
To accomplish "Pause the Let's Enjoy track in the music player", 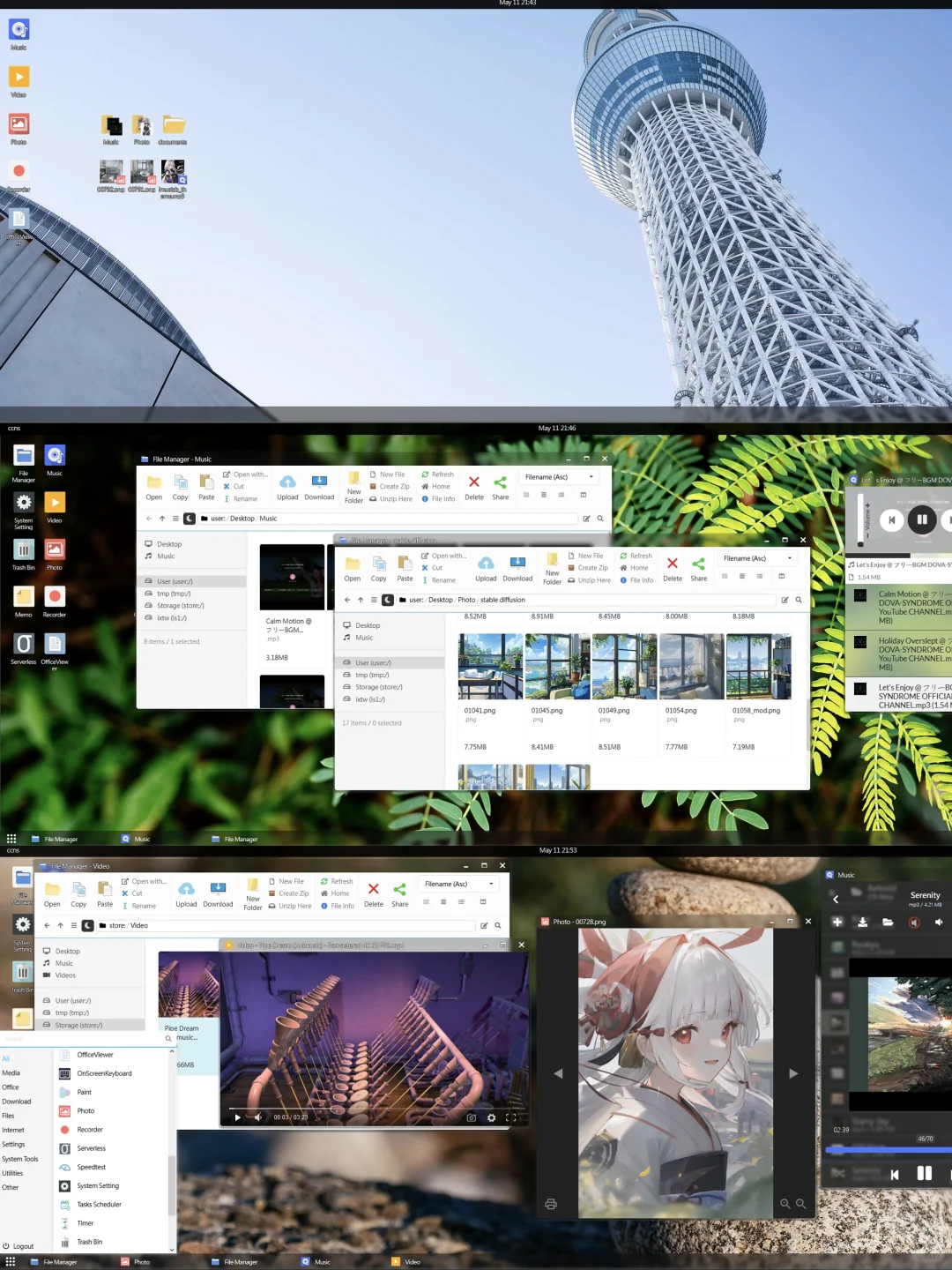I will coord(922,519).
